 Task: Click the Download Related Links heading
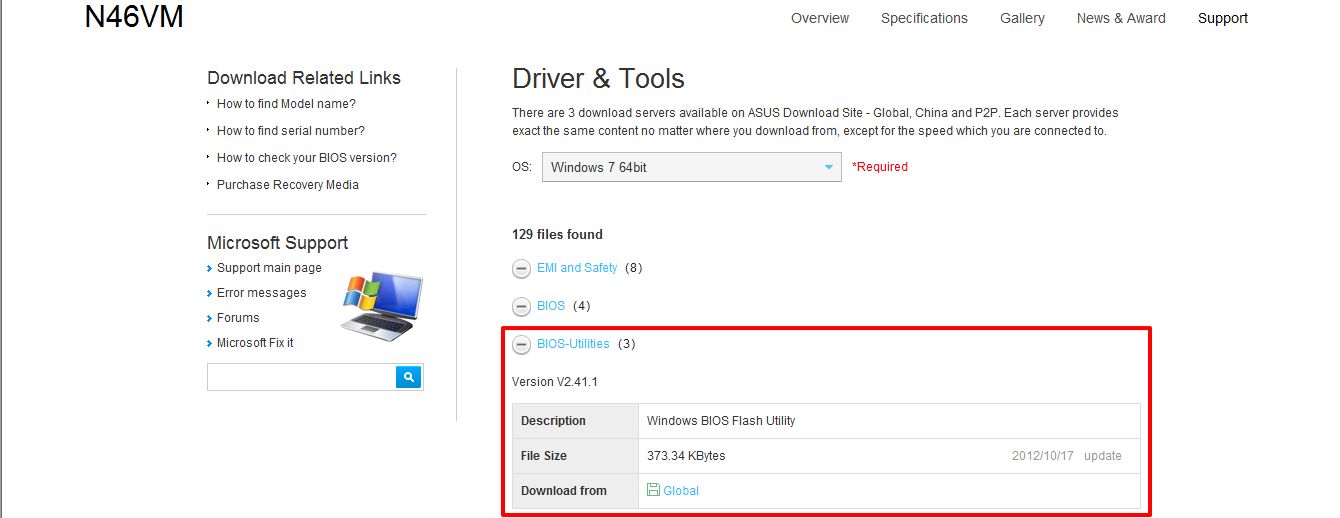point(304,78)
